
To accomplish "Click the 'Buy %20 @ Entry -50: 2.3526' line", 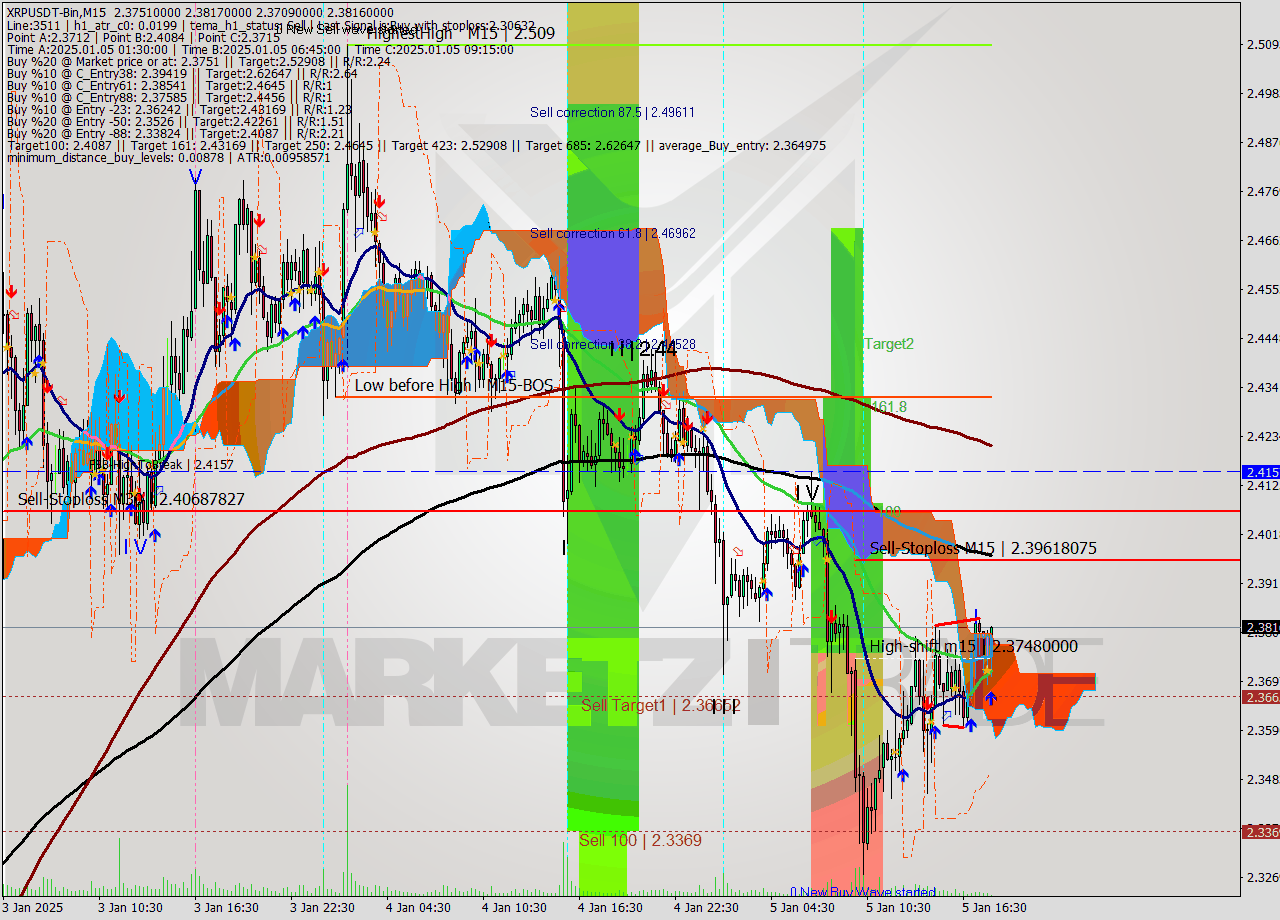I will [x=176, y=121].
